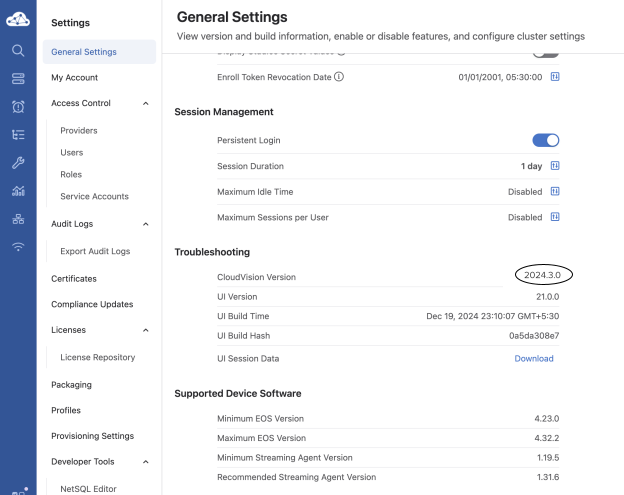Click Minimum Streaming Agent Version 1.19.5

[548, 458]
